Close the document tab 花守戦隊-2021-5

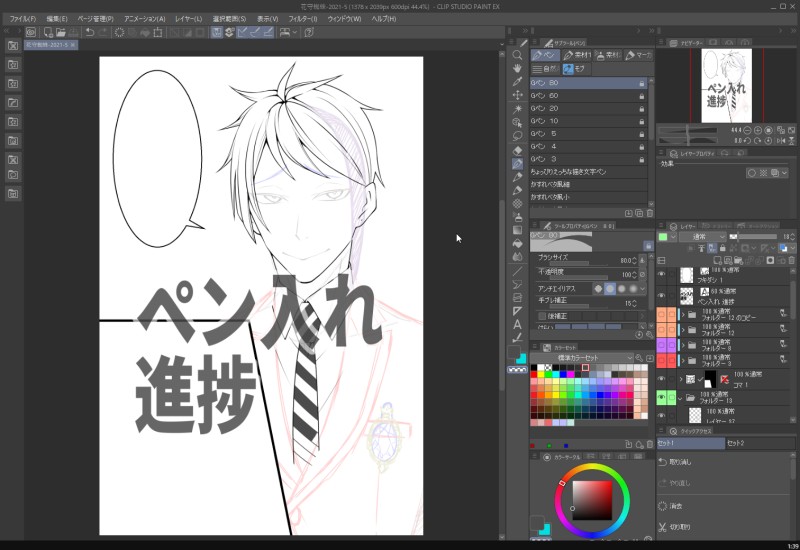click(x=72, y=45)
